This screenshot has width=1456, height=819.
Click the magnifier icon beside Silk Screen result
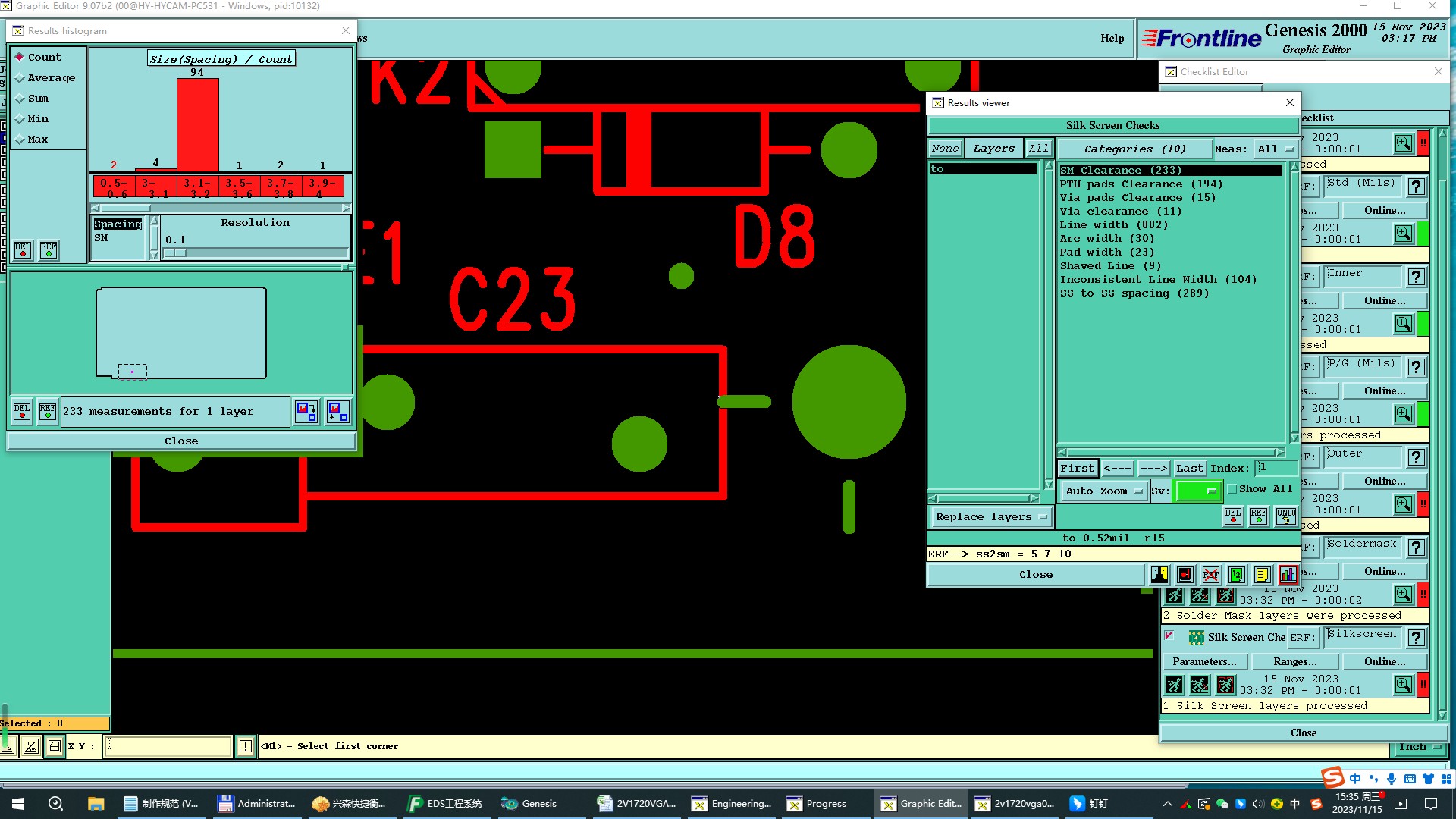[x=1403, y=685]
